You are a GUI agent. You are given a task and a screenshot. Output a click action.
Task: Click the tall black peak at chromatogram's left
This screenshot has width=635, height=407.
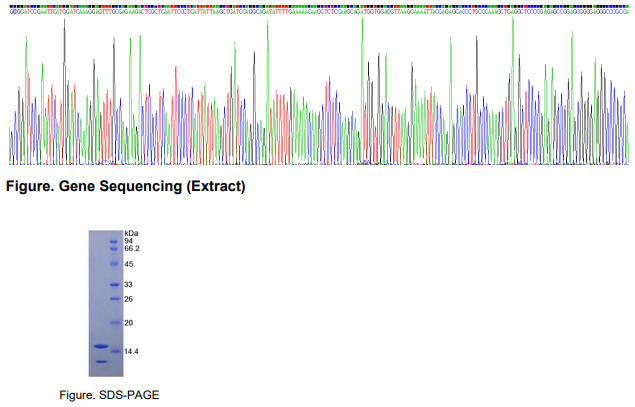[x=65, y=30]
